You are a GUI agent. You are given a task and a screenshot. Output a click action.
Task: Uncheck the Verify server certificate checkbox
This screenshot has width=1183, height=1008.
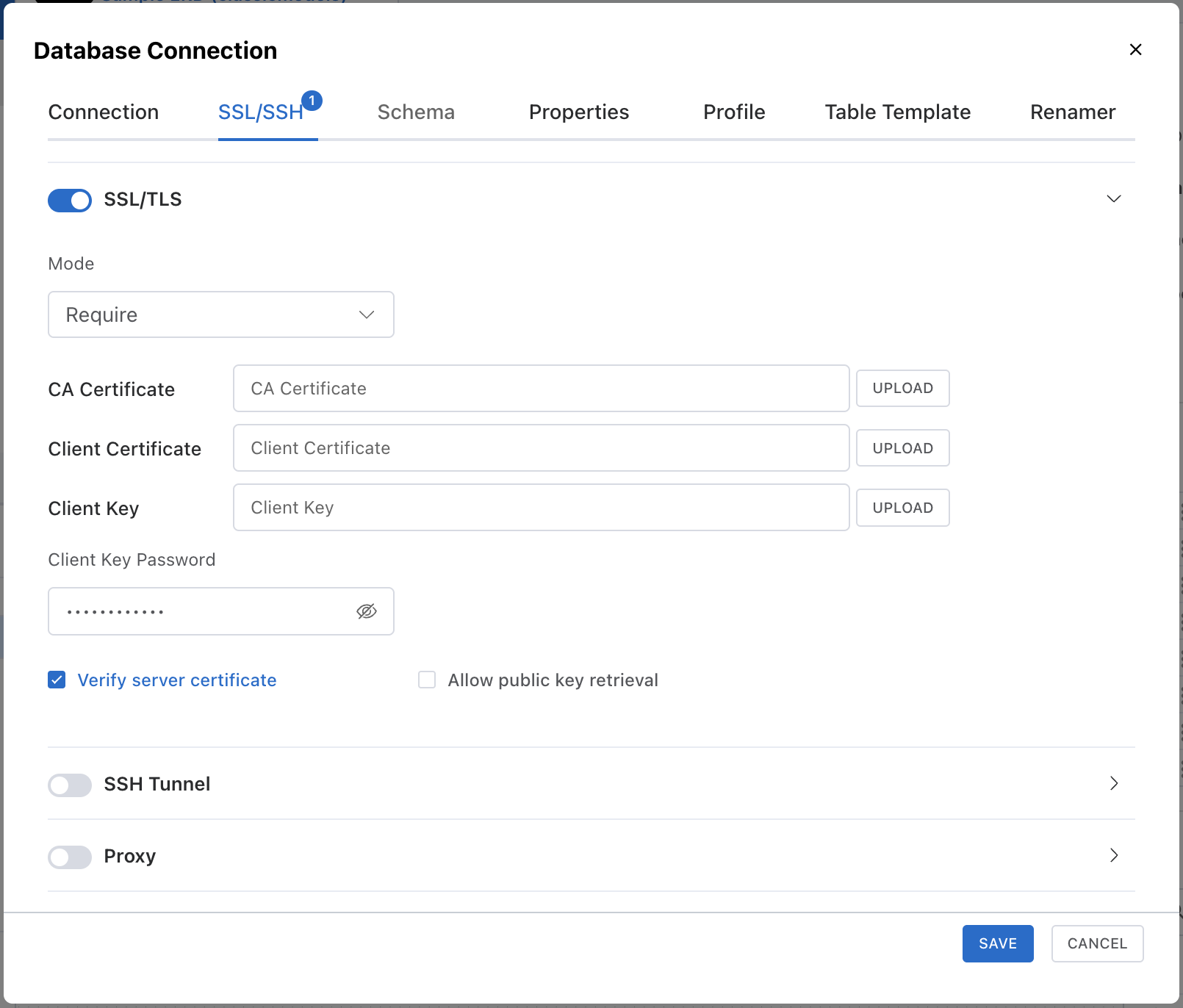tap(57, 680)
